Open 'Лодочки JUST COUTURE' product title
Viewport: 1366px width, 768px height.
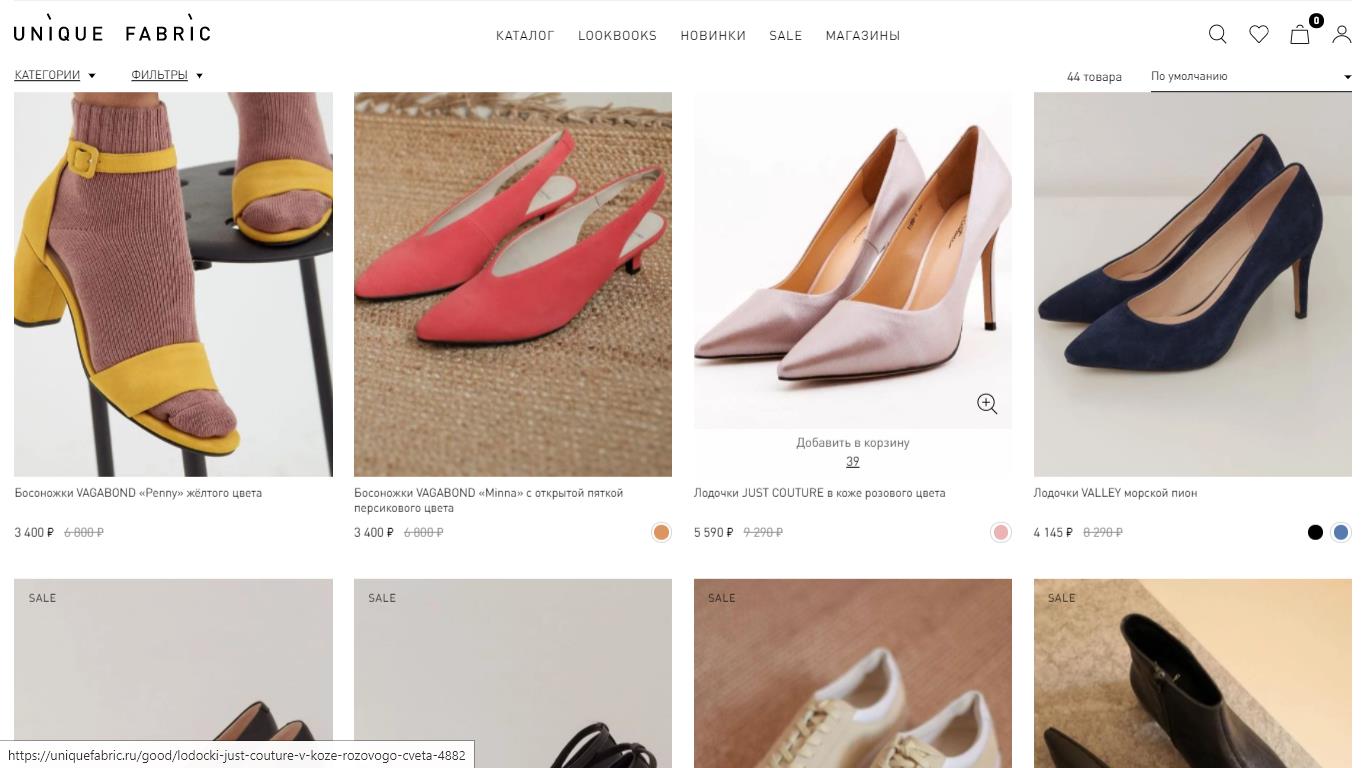(x=819, y=493)
